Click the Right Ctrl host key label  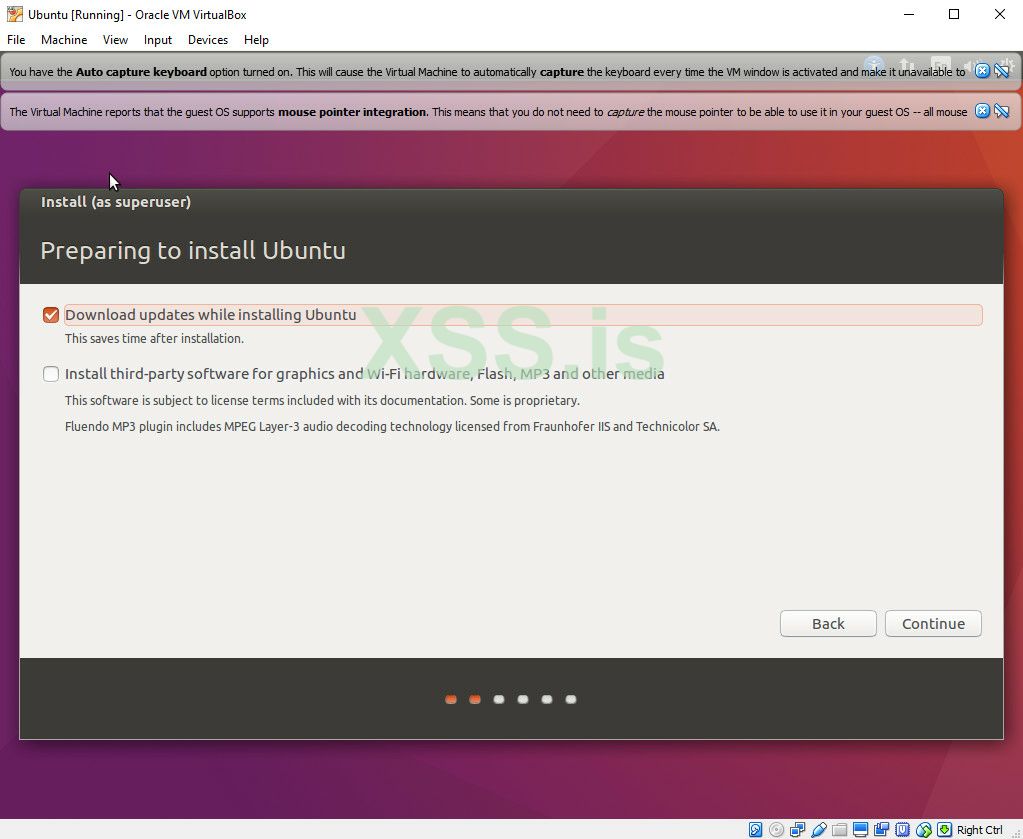[979, 830]
